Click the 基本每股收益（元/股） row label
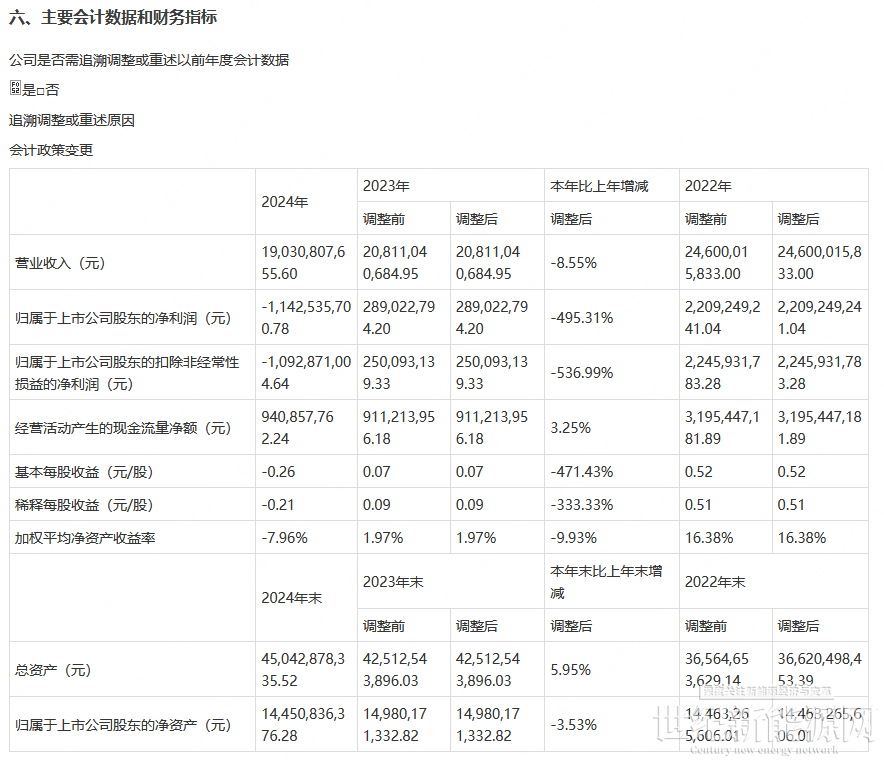This screenshot has height=760, width=884. (x=84, y=472)
